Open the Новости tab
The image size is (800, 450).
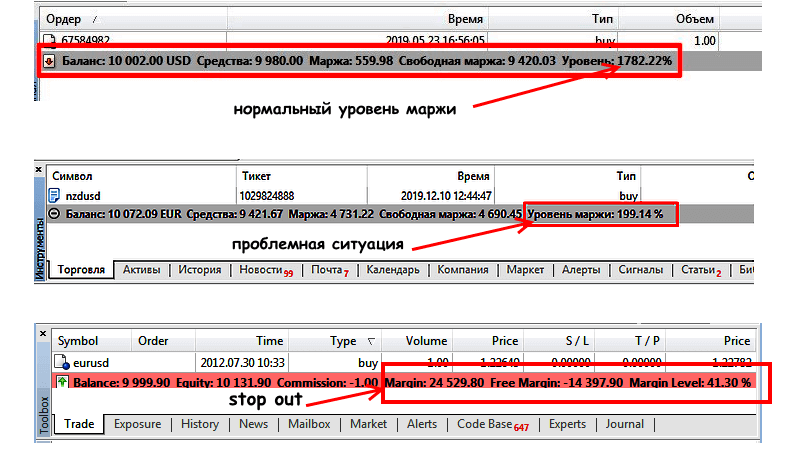(264, 270)
